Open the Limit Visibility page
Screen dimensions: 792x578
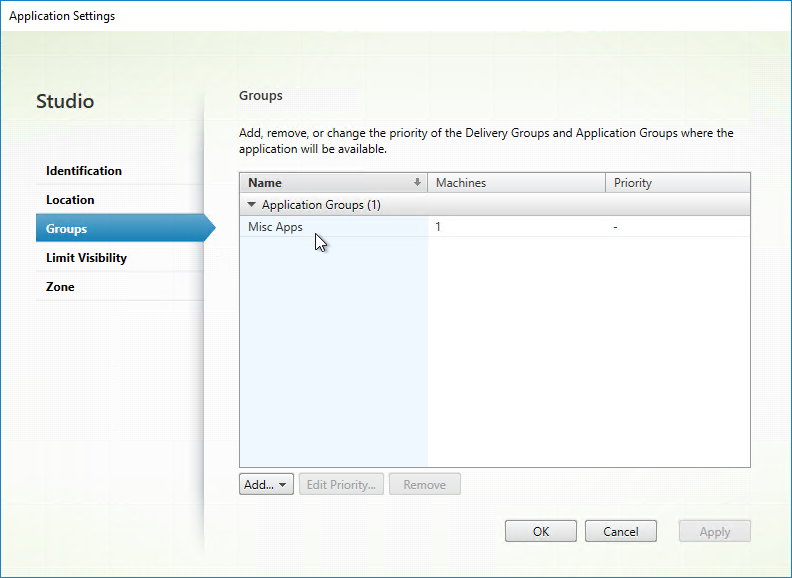click(x=120, y=258)
